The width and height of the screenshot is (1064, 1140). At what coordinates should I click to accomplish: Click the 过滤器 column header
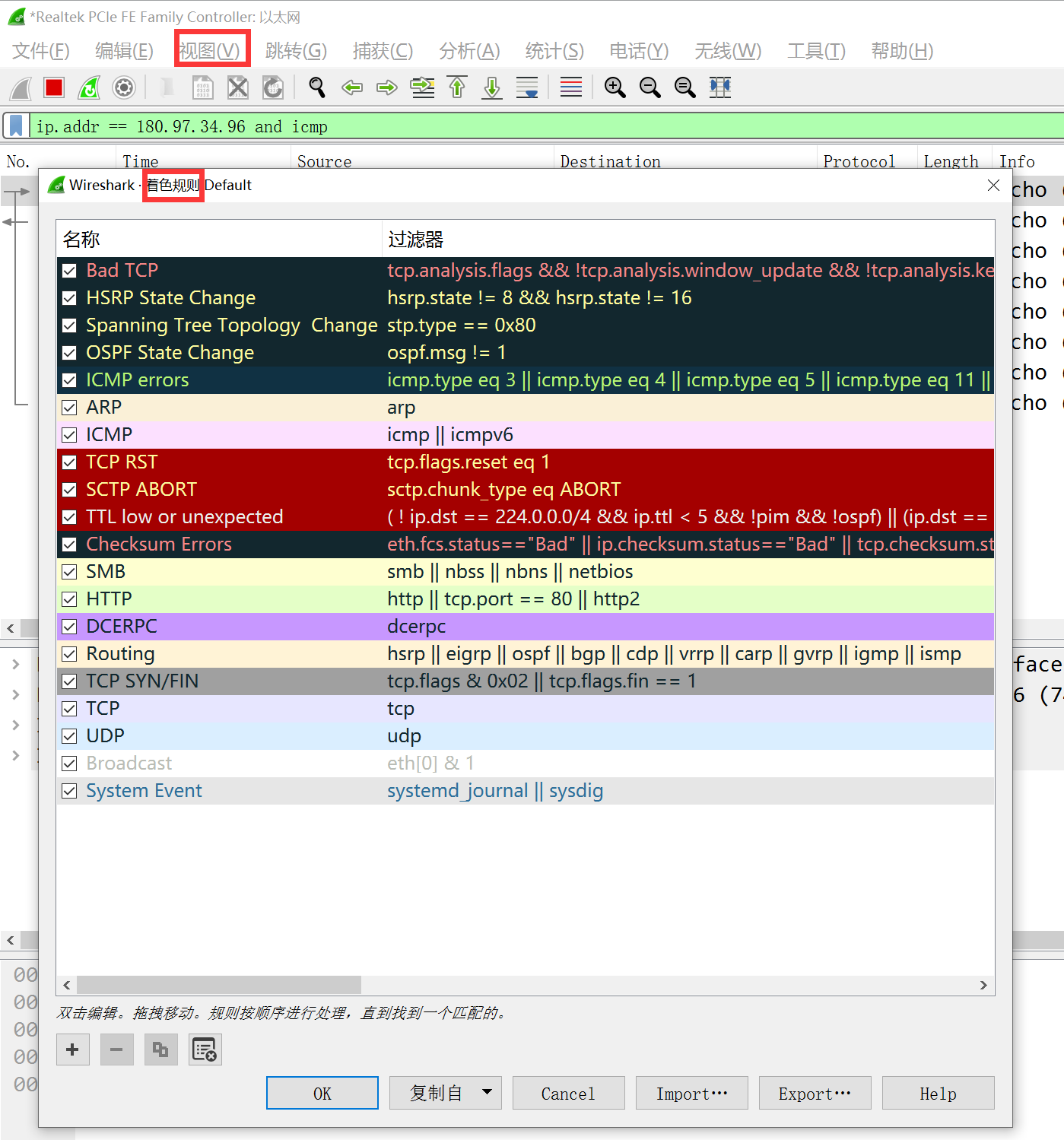[x=688, y=240]
